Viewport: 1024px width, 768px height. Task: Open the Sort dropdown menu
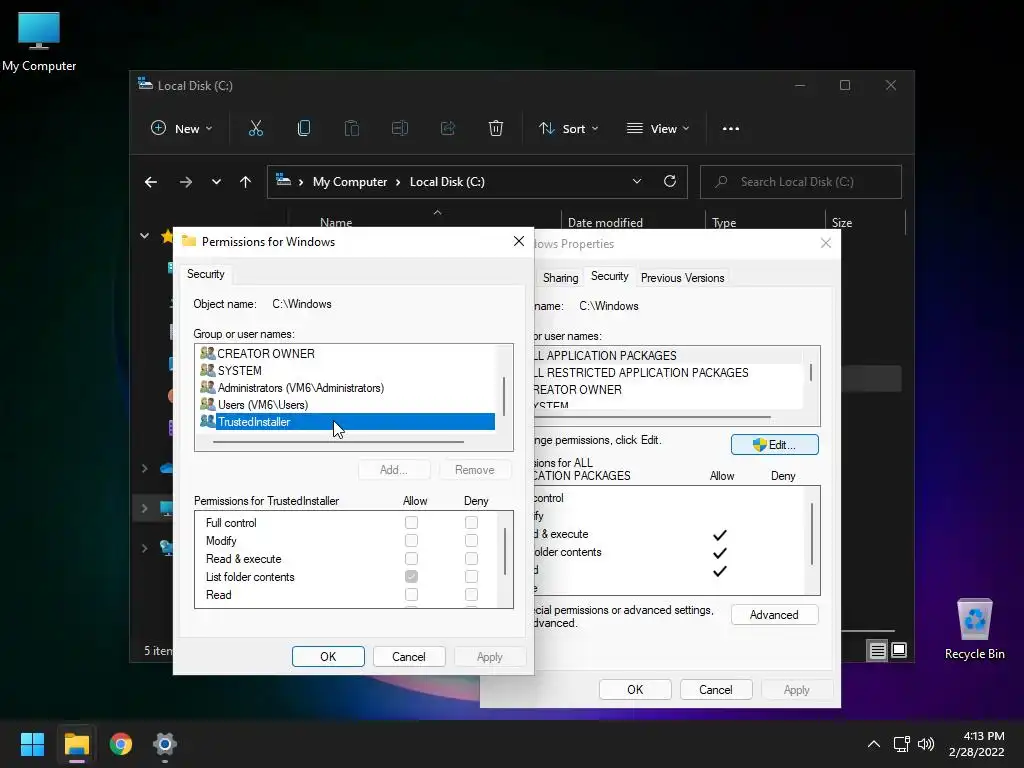pyautogui.click(x=568, y=129)
